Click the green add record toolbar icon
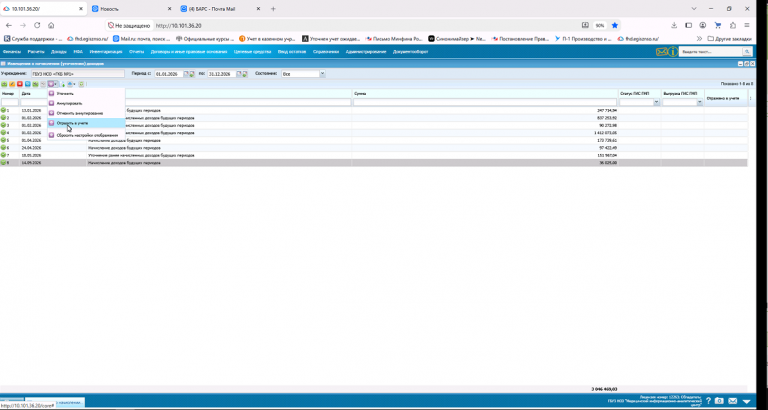 pyautogui.click(x=4, y=84)
